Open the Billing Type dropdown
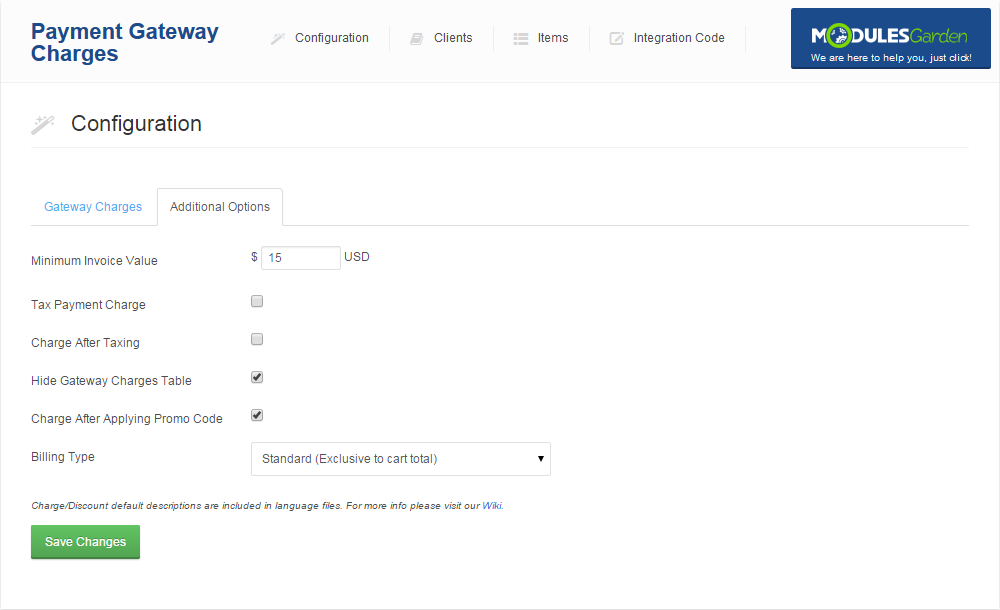1000x610 pixels. pyautogui.click(x=400, y=459)
